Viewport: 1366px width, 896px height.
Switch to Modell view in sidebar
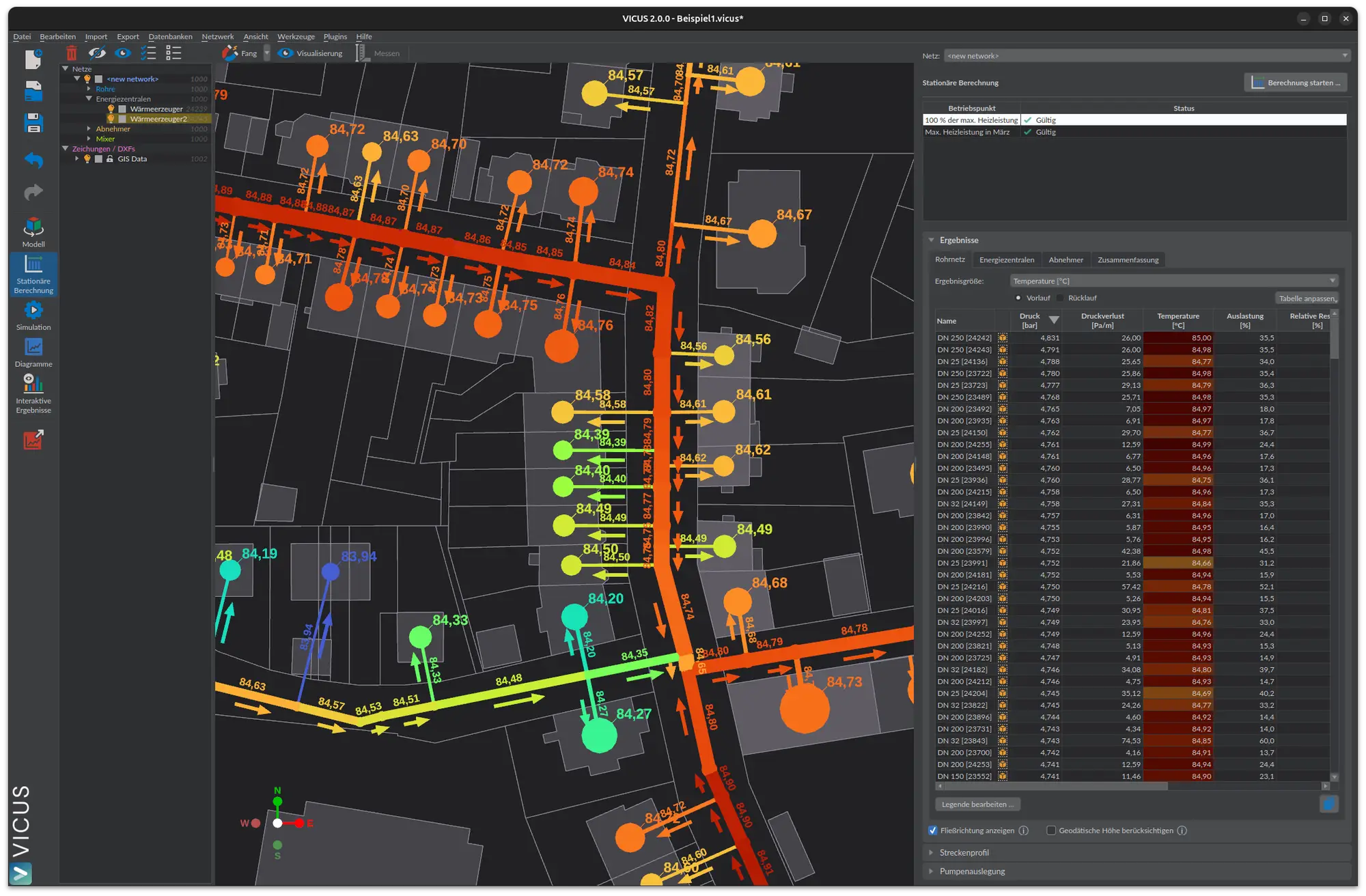pos(33,232)
